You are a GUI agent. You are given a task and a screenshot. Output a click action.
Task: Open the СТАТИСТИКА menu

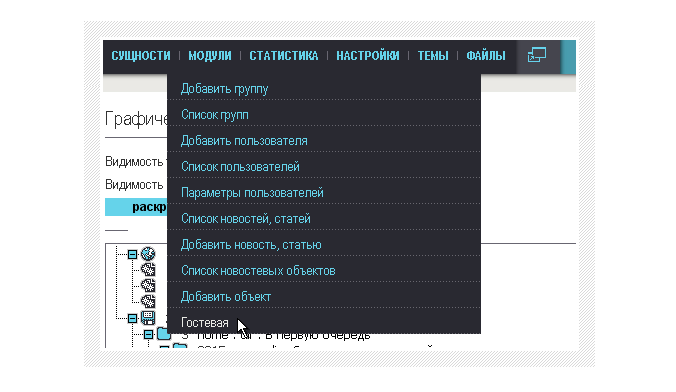point(284,56)
